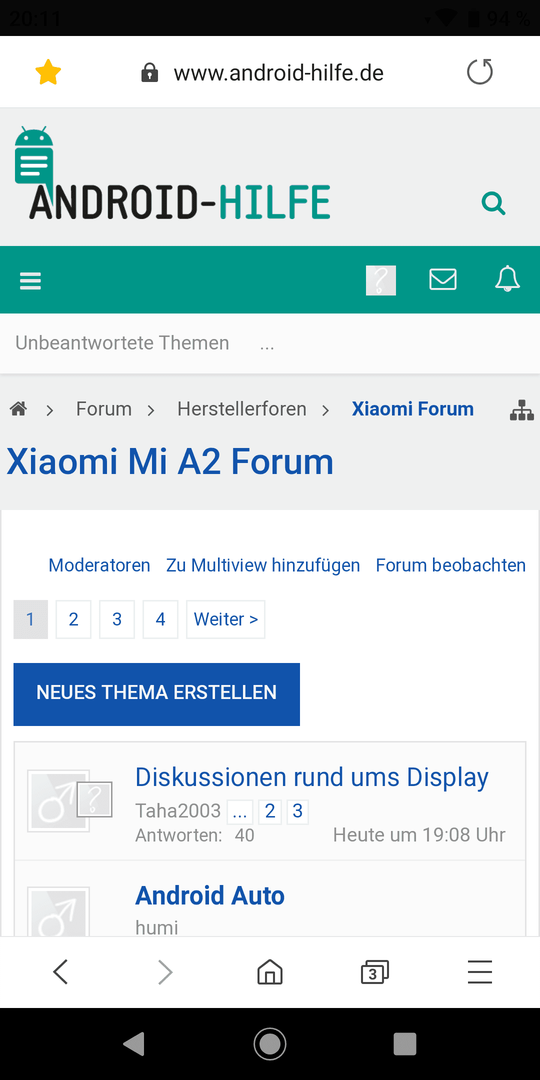
Task: Tap the yellow bookmark star icon
Action: (48, 72)
